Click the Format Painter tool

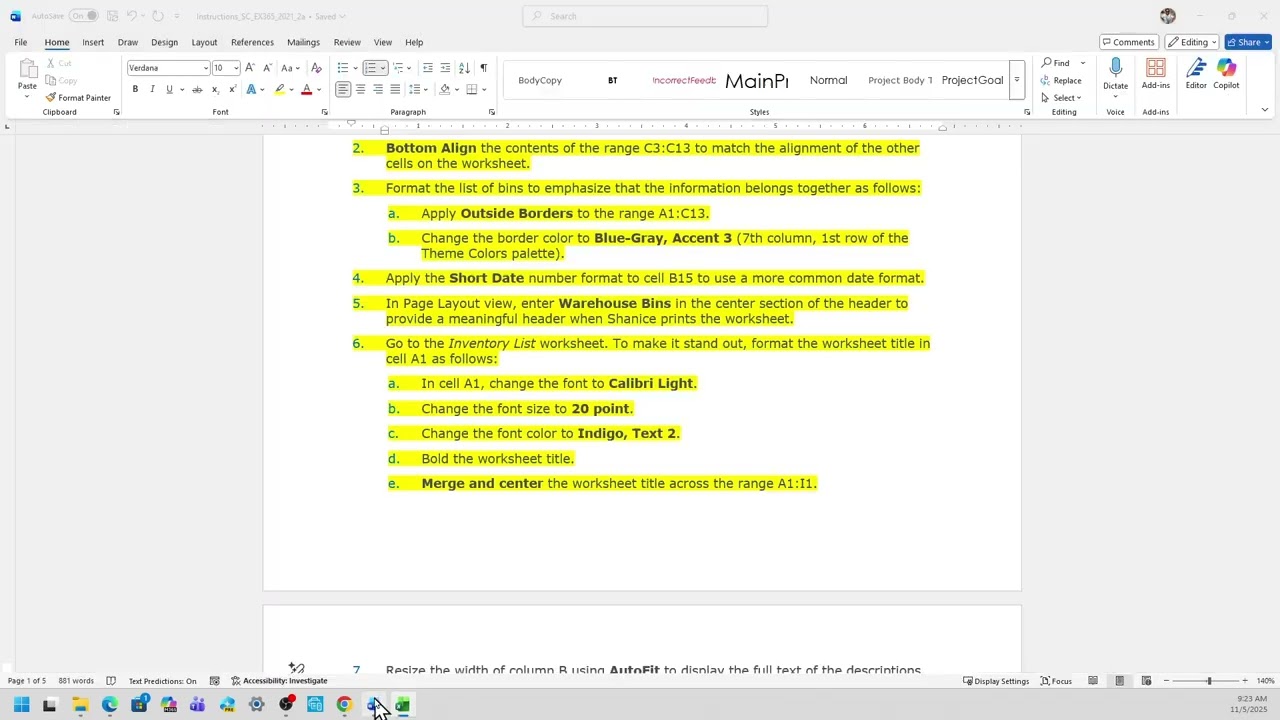click(78, 98)
